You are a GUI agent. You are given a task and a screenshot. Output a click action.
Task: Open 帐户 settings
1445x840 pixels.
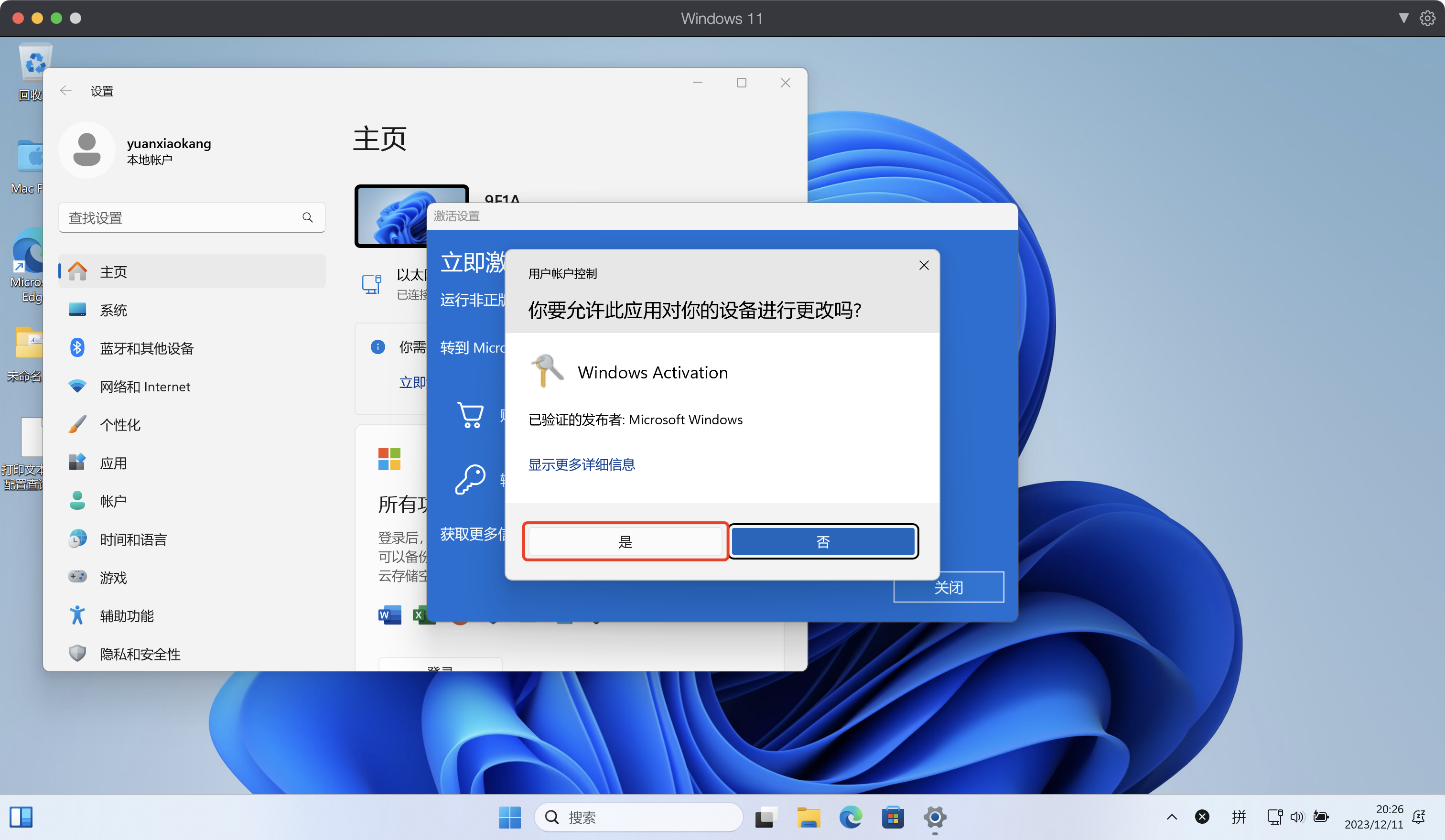(192, 501)
